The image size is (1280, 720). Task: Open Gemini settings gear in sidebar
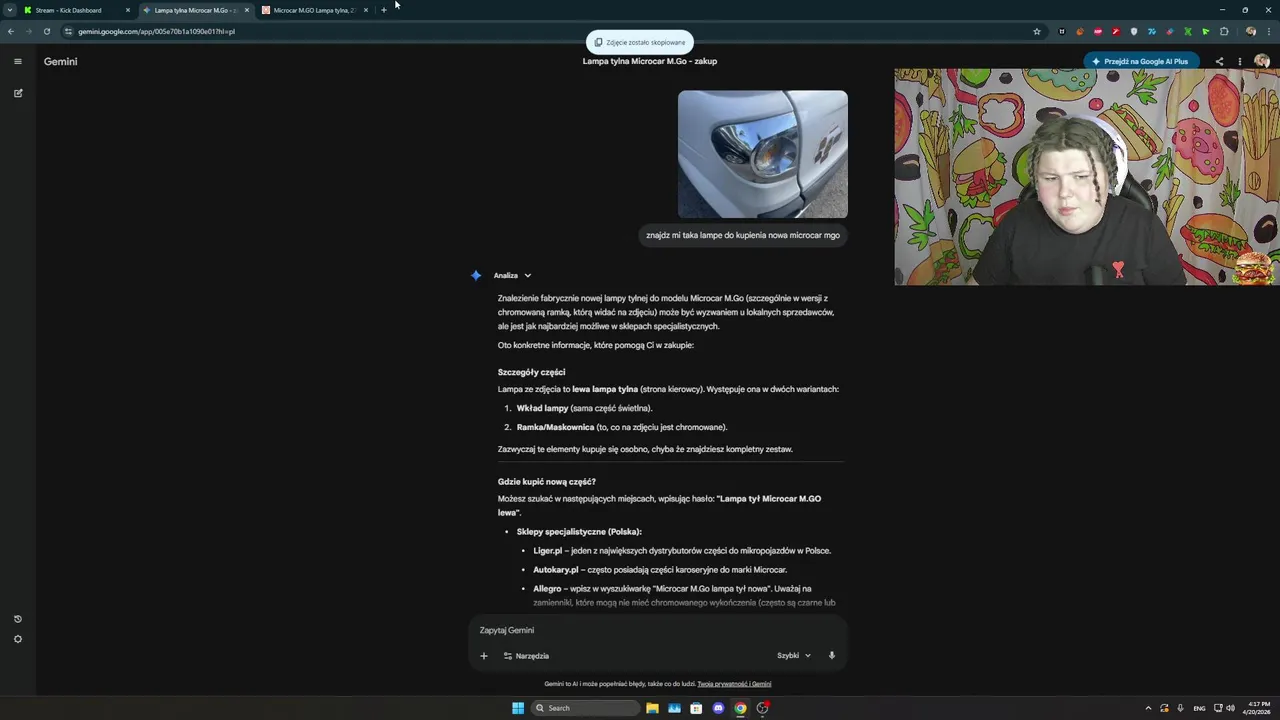(x=17, y=639)
